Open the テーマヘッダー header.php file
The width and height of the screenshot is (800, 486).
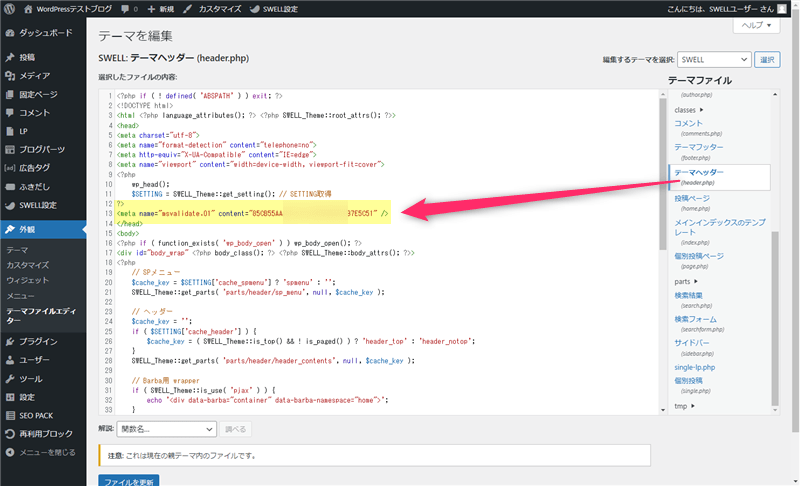coord(698,172)
